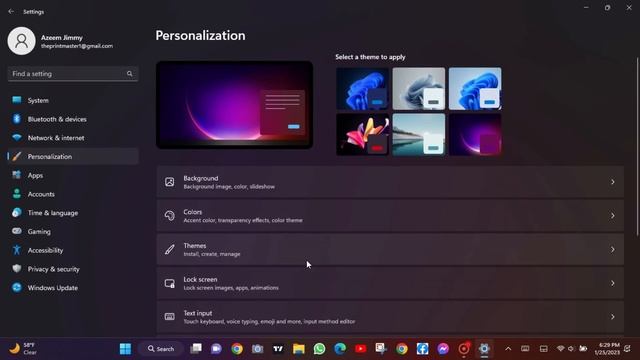Screen dimensions: 640x360
Task: Click the Colors palette icon
Action: [x=169, y=216]
